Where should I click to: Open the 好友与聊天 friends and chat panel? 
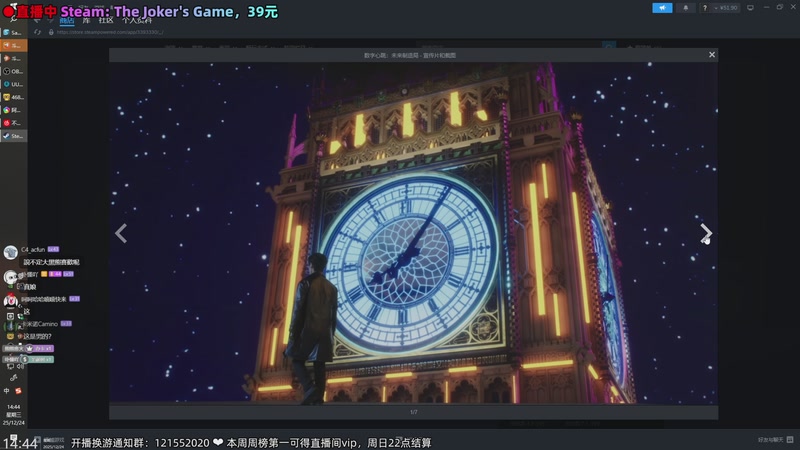pyautogui.click(x=776, y=440)
